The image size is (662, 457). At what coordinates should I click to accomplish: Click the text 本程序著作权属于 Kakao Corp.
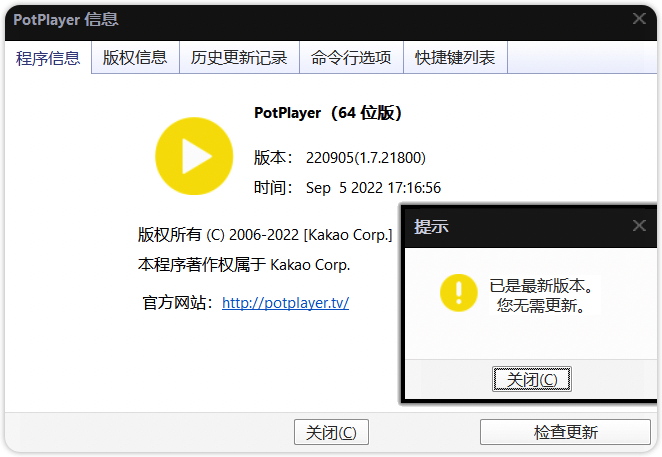(244, 265)
